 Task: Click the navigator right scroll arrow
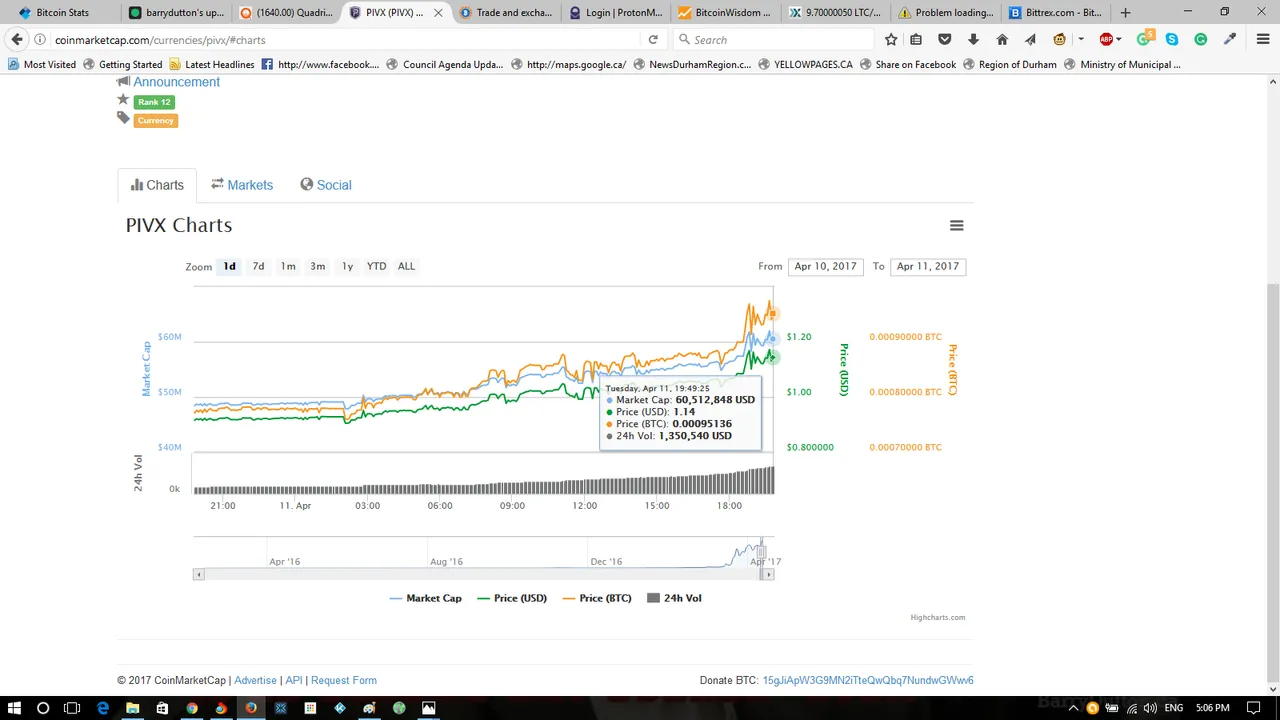pyautogui.click(x=769, y=574)
